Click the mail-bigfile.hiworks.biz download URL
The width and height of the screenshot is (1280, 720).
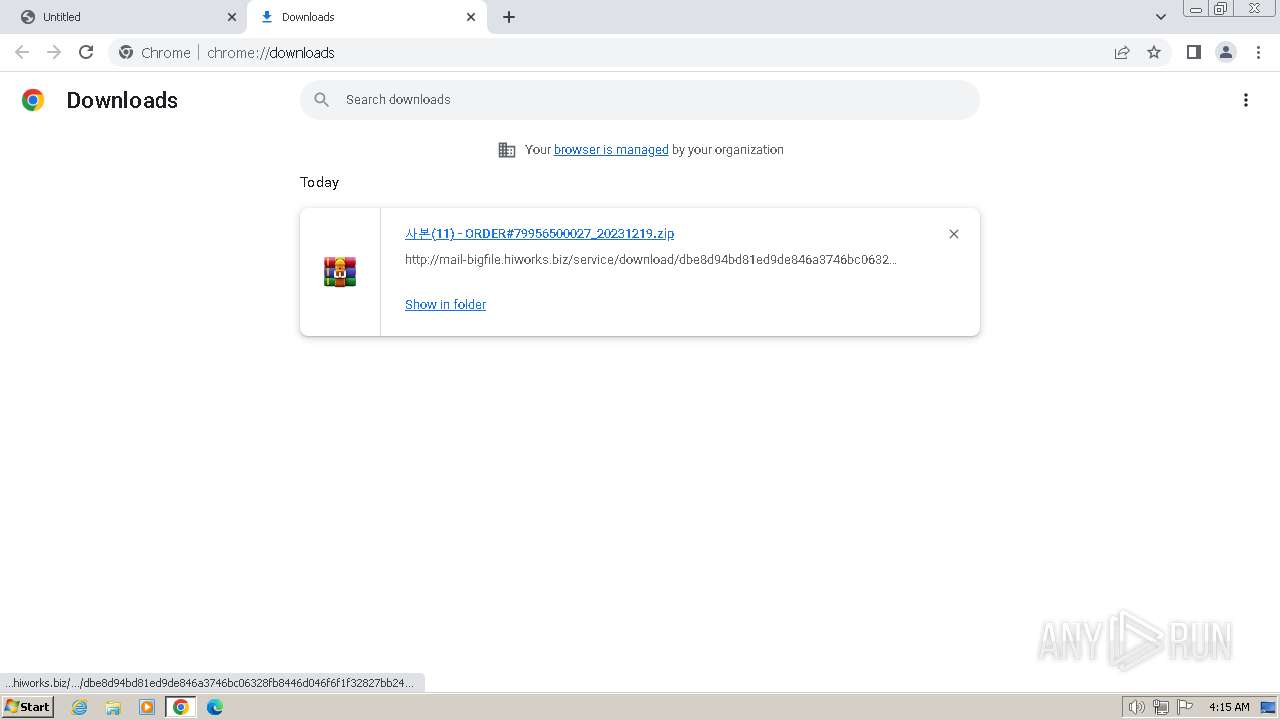point(651,260)
